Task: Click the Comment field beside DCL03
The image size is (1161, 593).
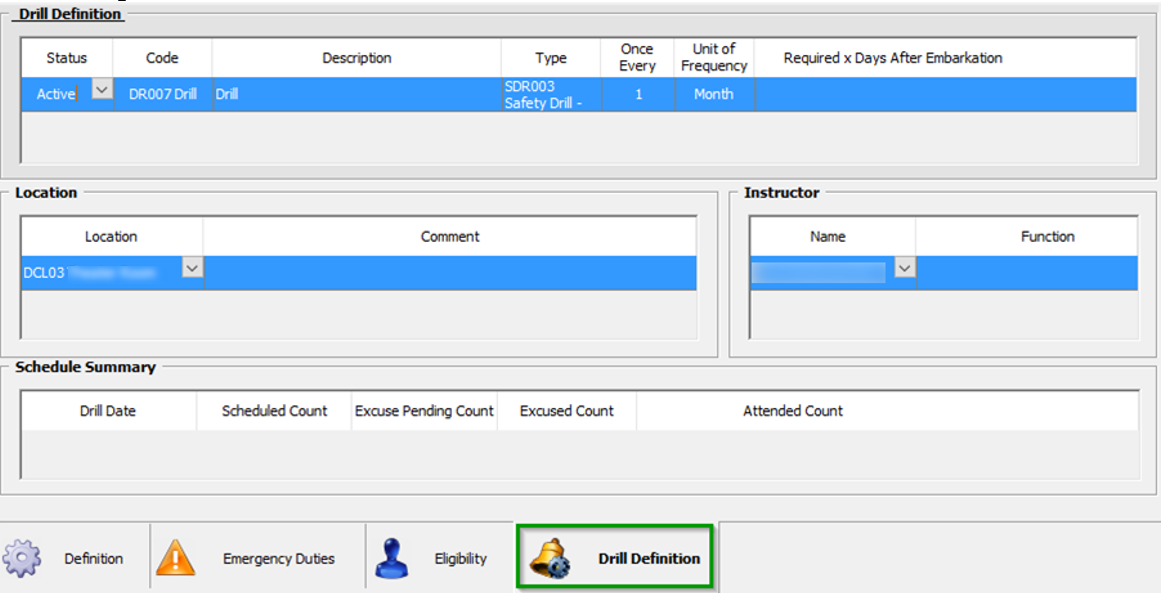Action: click(x=450, y=270)
